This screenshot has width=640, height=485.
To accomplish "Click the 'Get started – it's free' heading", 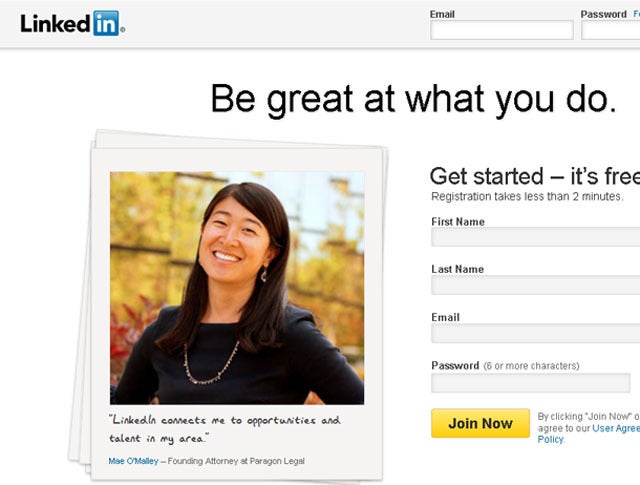I will [x=535, y=176].
